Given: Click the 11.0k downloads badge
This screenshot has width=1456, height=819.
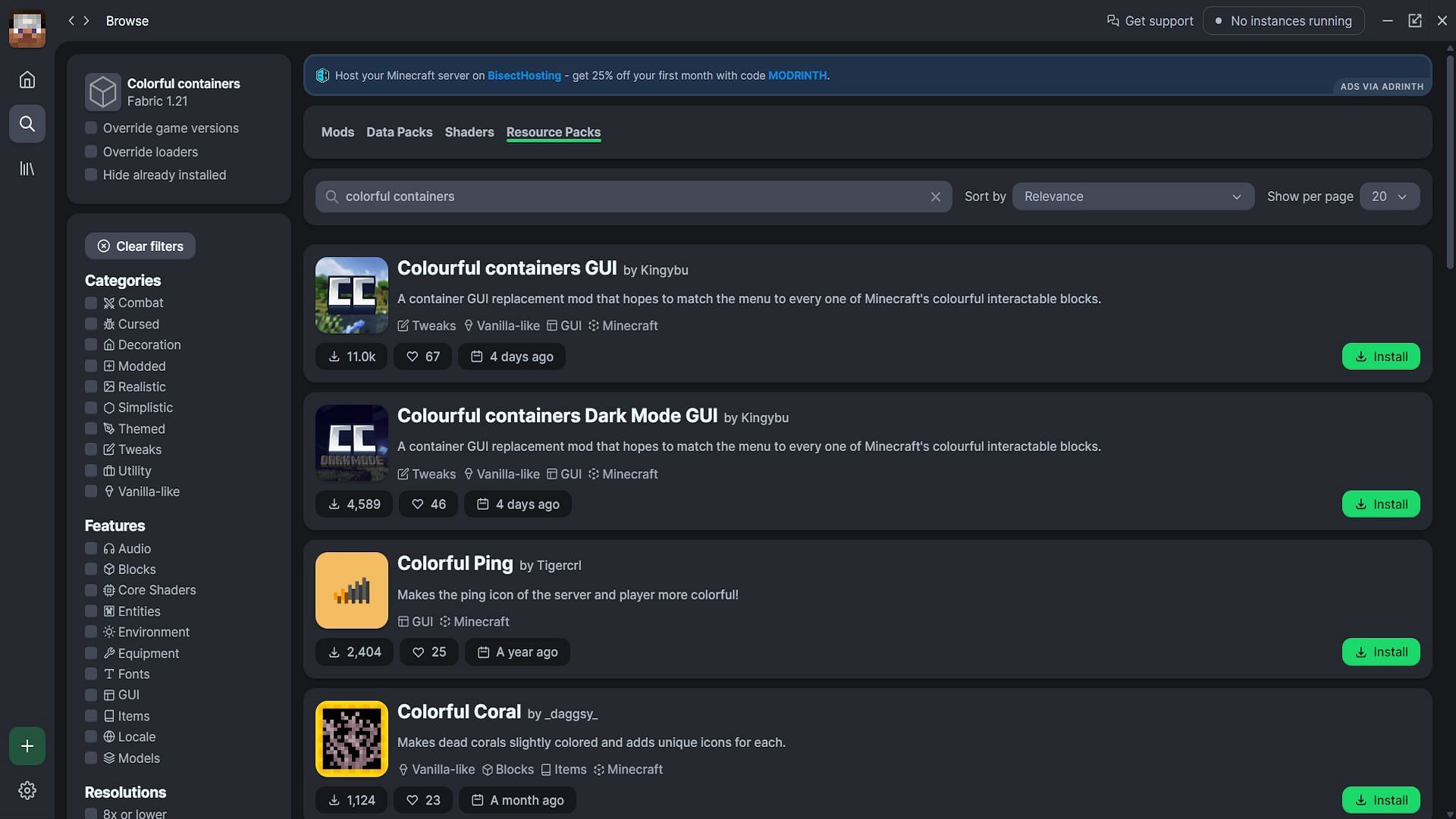Looking at the screenshot, I should [351, 356].
